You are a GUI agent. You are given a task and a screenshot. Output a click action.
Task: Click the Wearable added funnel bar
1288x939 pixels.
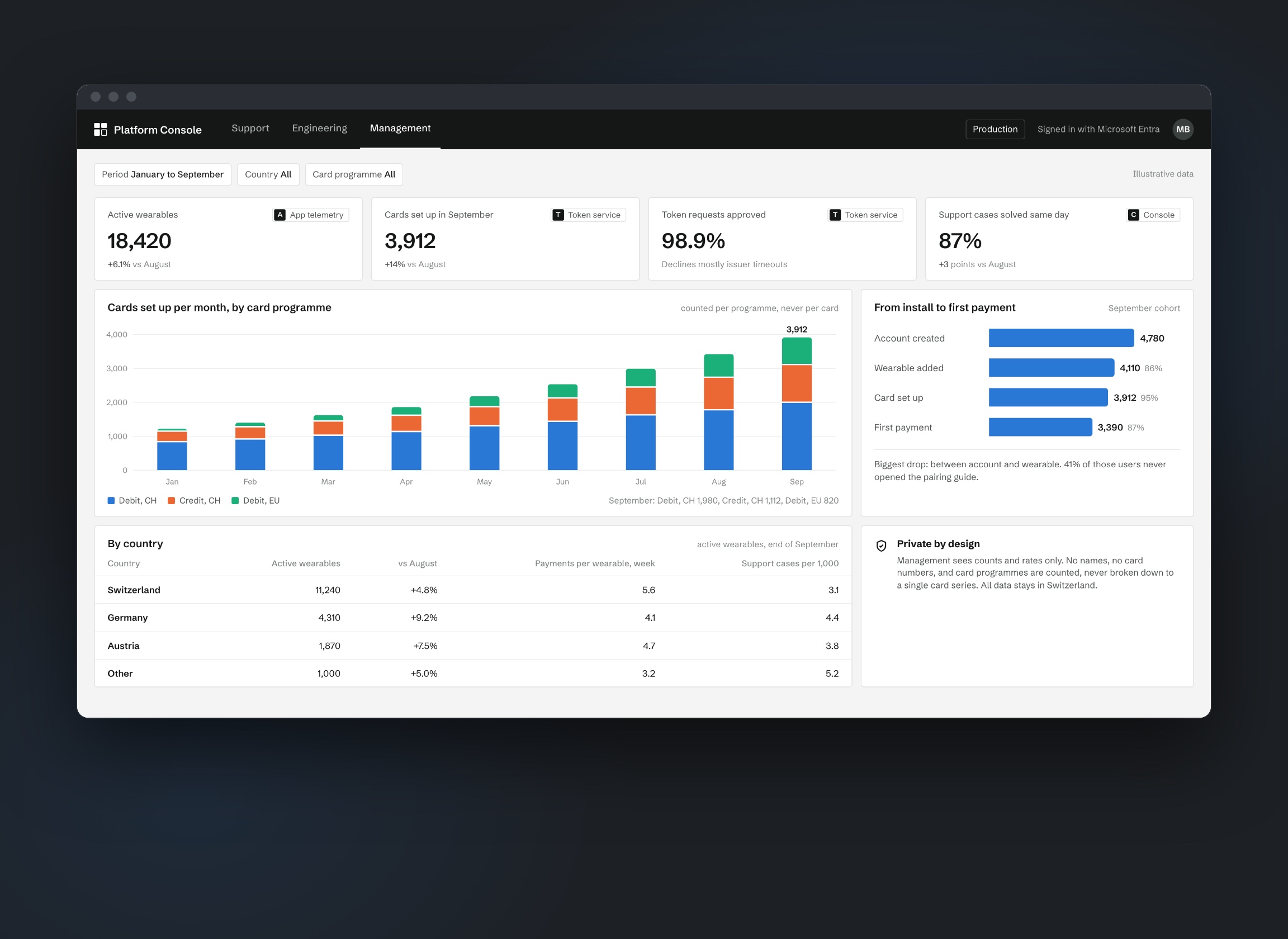click(x=1051, y=367)
